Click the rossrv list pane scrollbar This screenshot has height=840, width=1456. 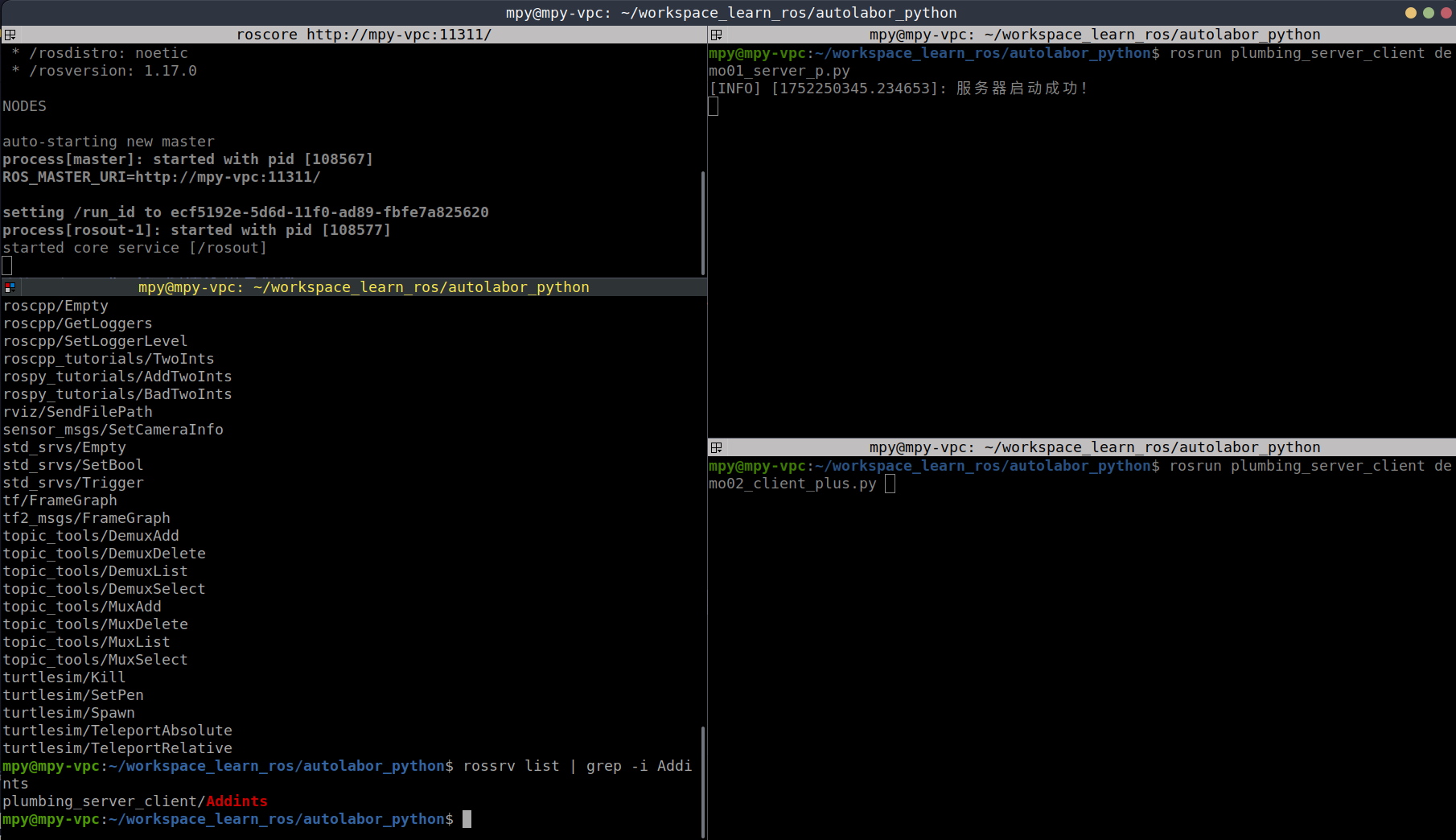(x=703, y=780)
